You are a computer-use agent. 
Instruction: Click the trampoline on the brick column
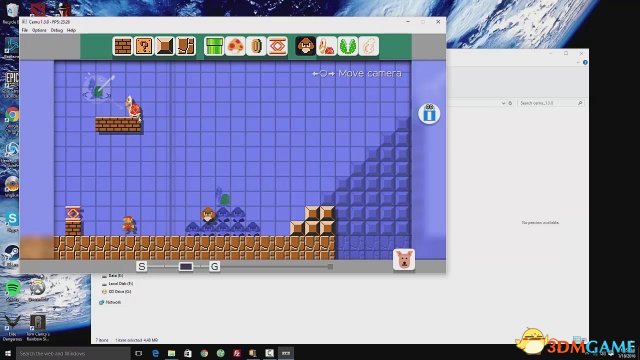pyautogui.click(x=73, y=213)
